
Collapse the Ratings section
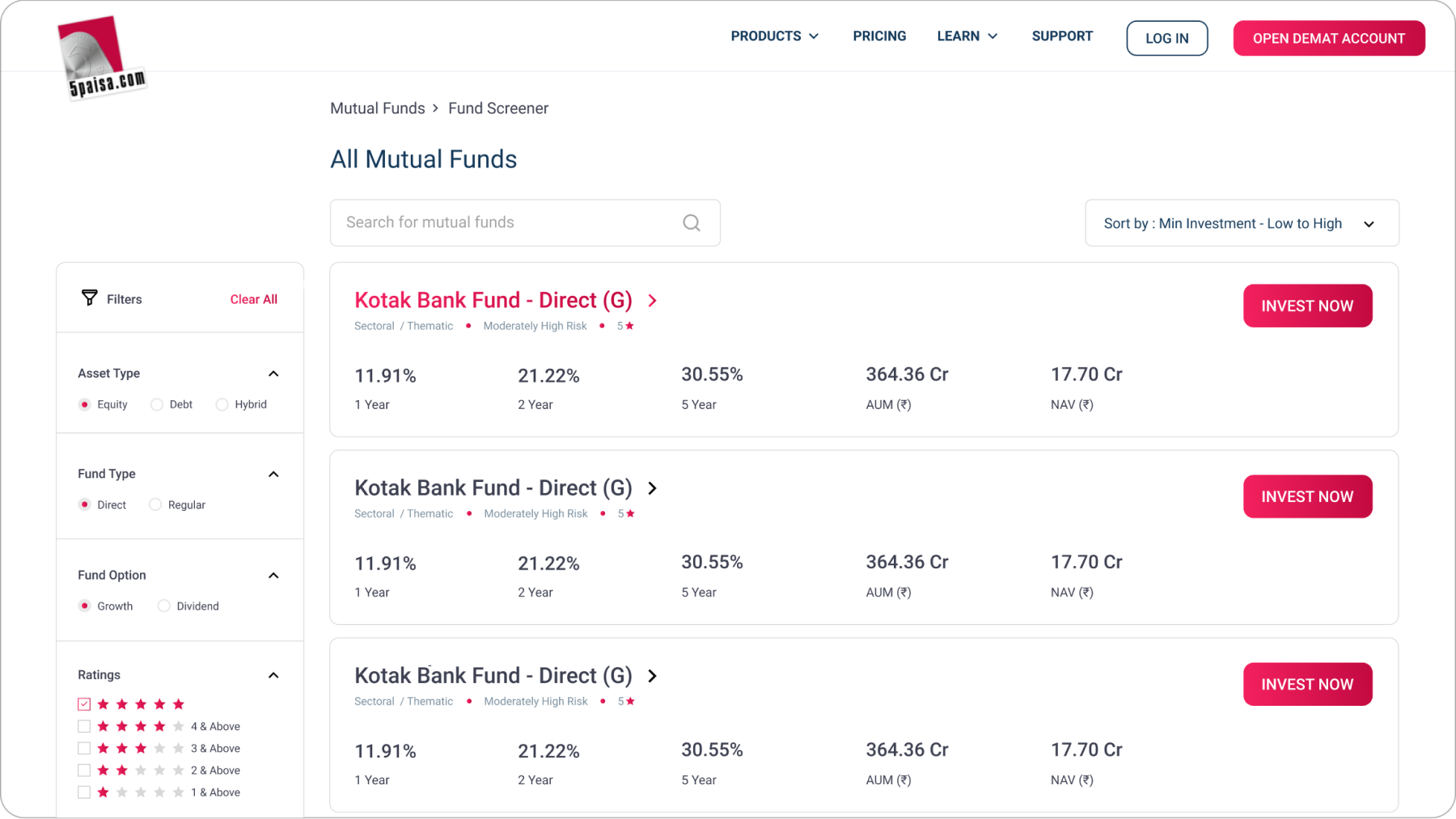tap(273, 675)
